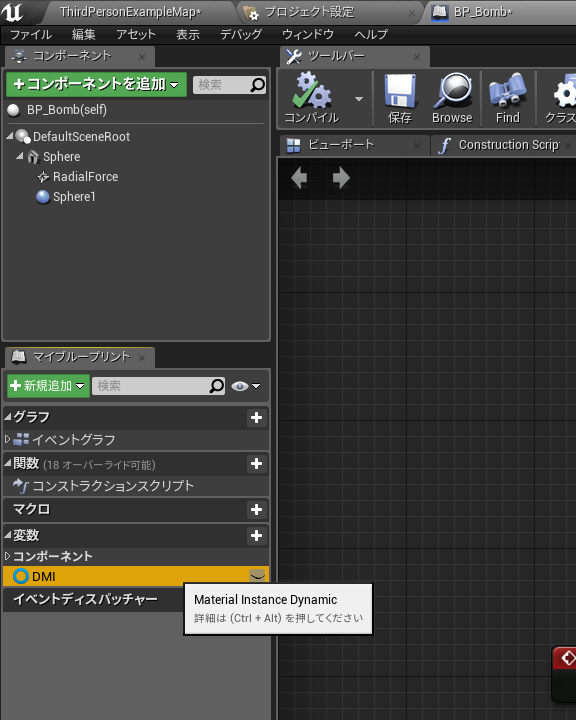The height and width of the screenshot is (720, 576).
Task: Click the RadialForce component icon
Action: tap(43, 177)
